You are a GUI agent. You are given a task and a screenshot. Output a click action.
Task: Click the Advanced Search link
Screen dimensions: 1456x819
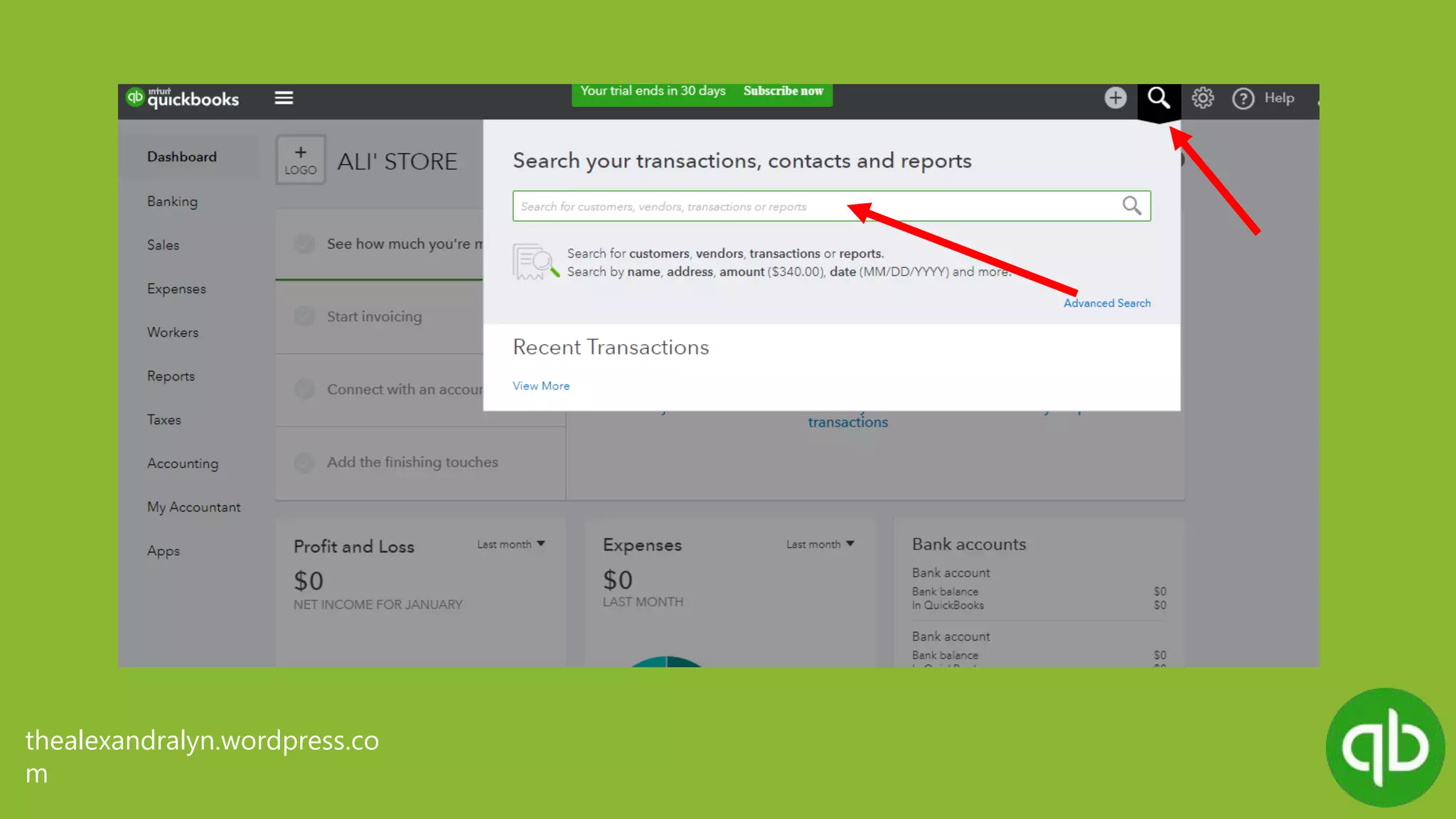1106,303
